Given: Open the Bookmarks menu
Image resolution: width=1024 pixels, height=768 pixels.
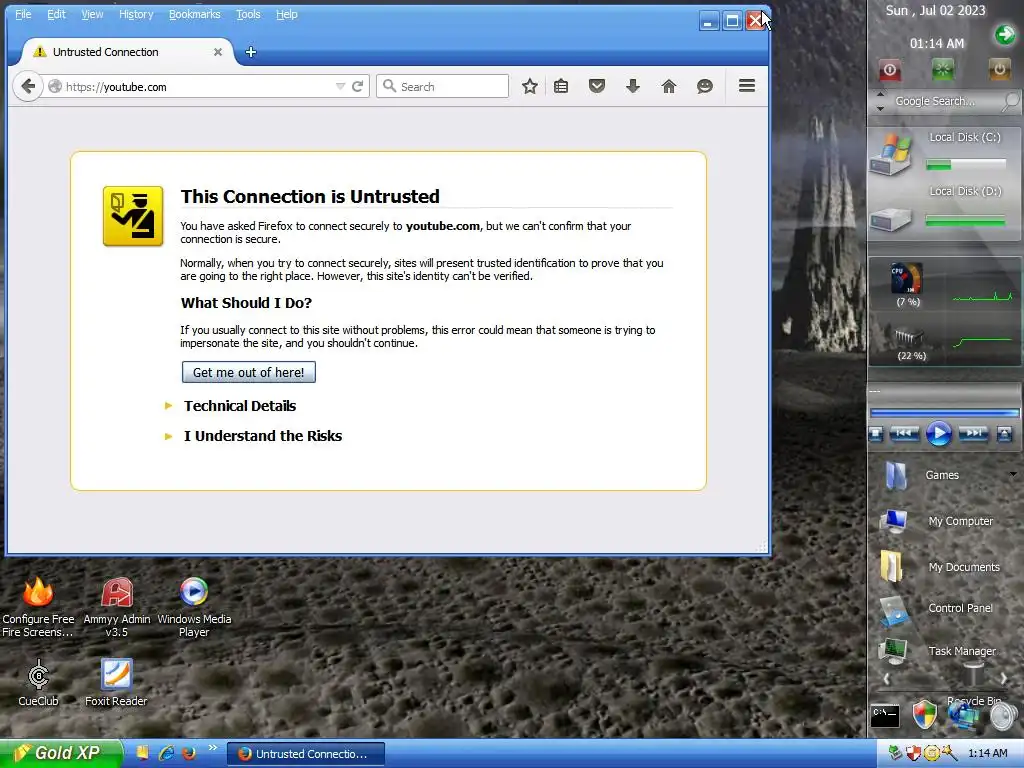Looking at the screenshot, I should [x=195, y=14].
